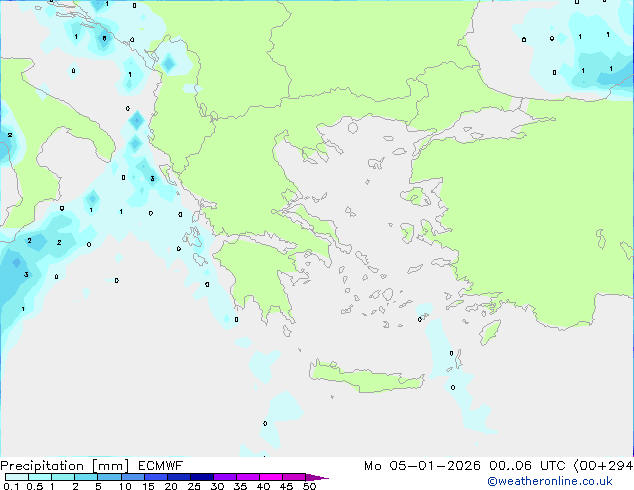The width and height of the screenshot is (634, 490).
Task: Select the 25–30 mm legend color swatch
Action: [202, 477]
